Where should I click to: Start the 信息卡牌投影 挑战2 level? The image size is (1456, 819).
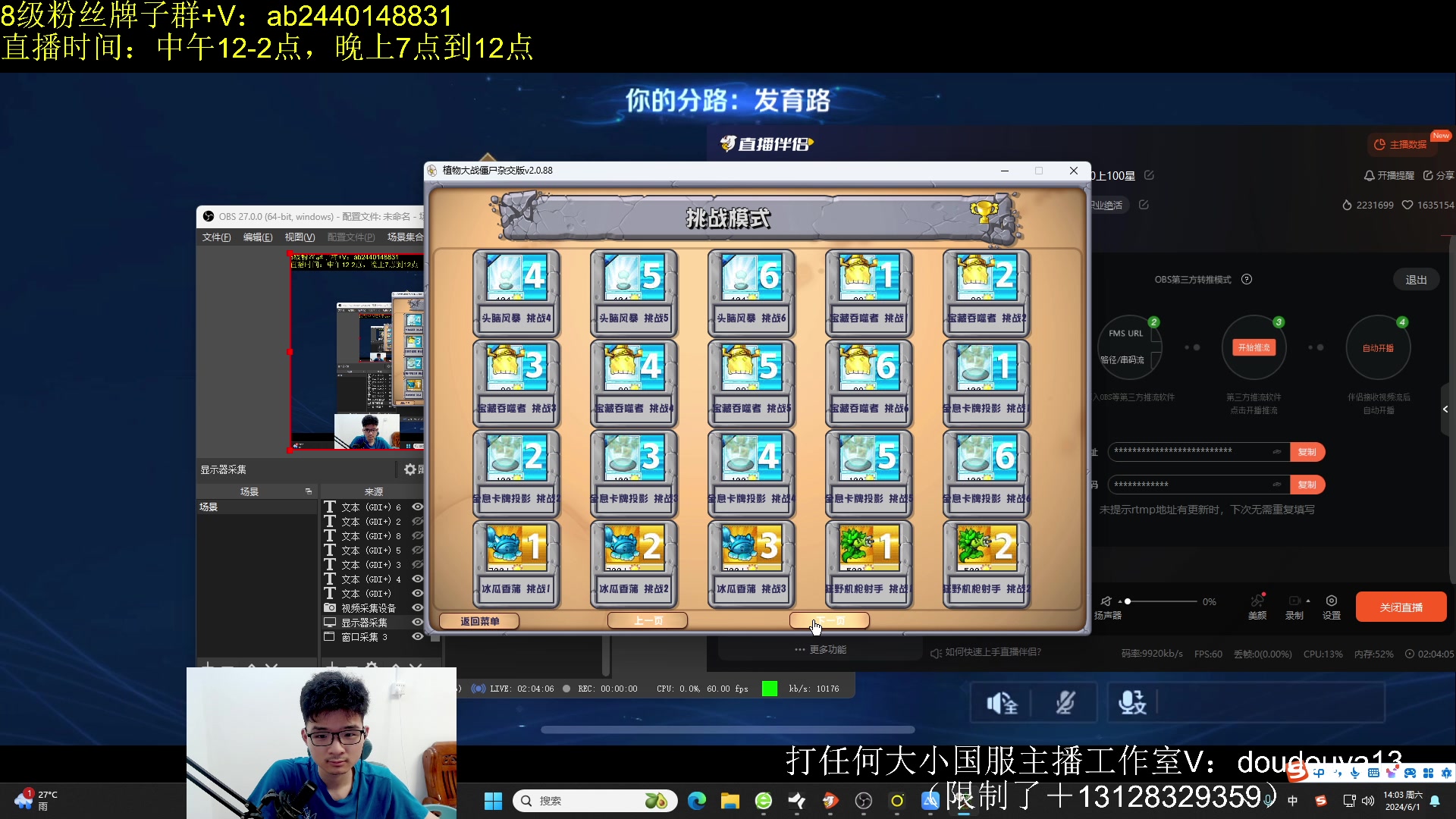(516, 473)
